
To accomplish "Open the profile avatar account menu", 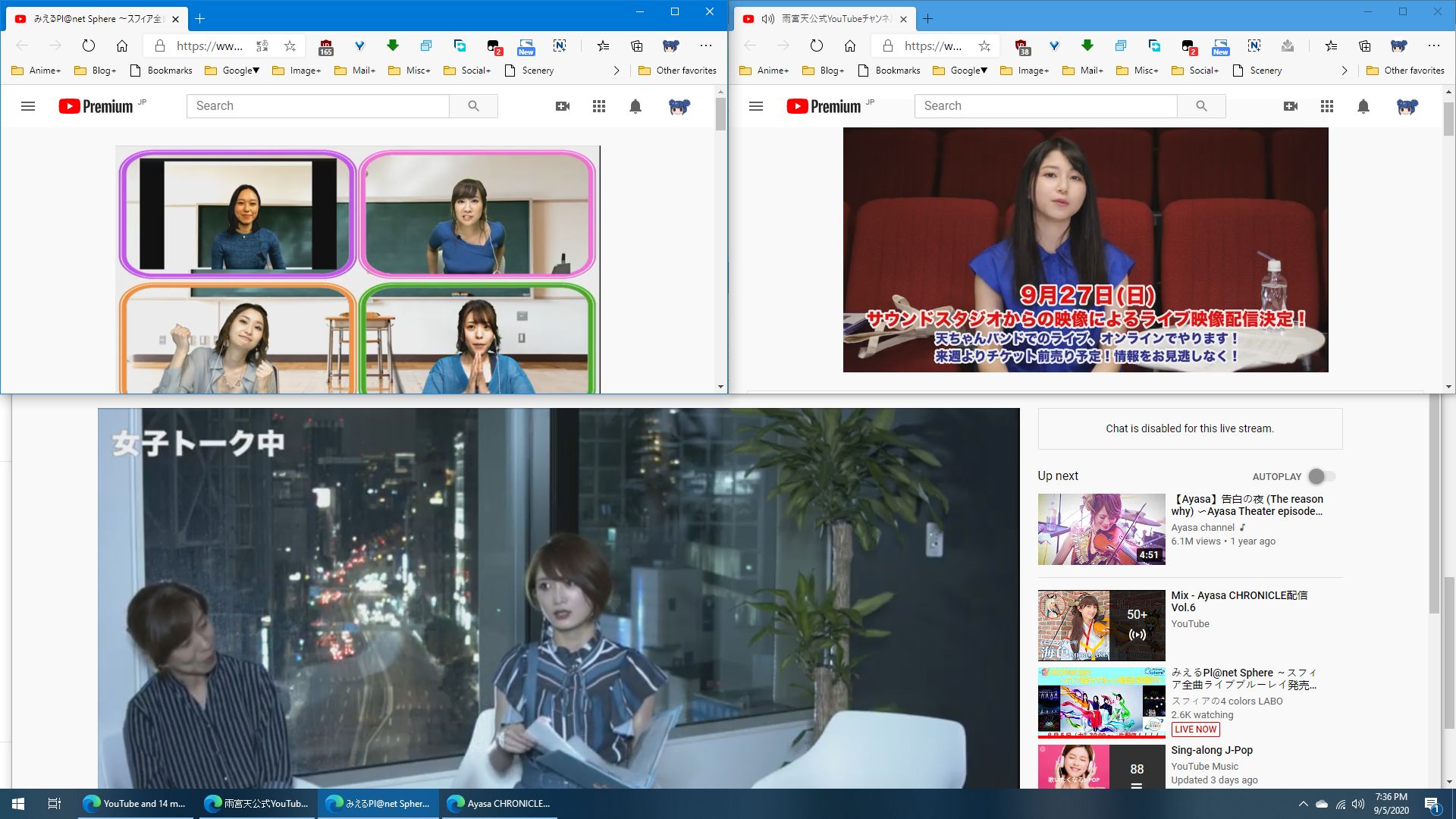I will (x=679, y=107).
